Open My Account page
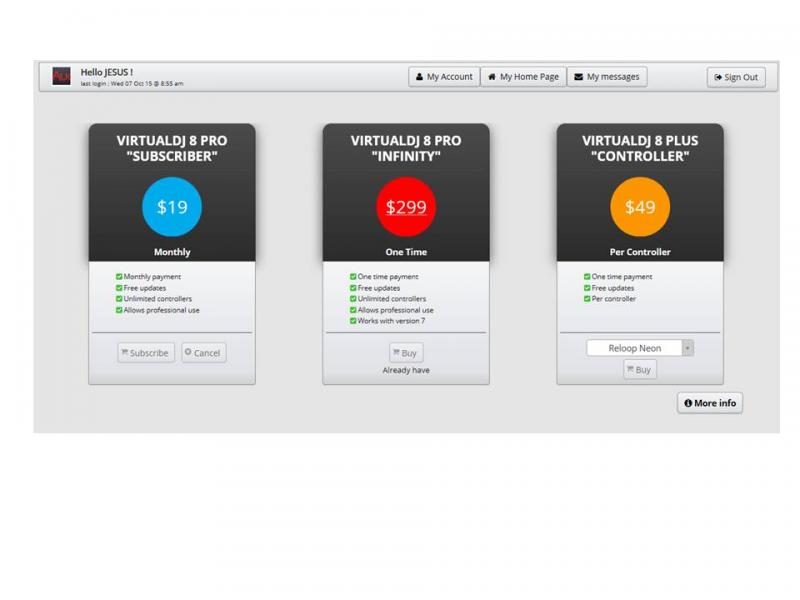 [444, 77]
